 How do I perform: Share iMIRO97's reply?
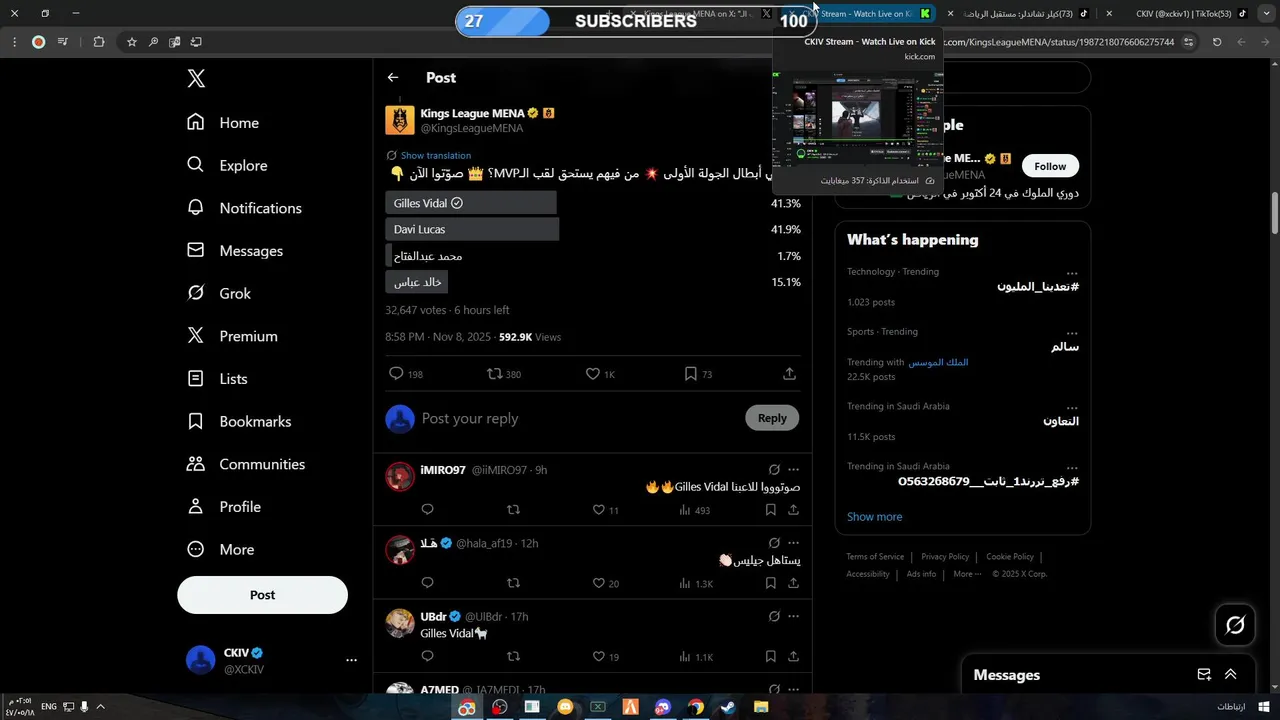click(x=793, y=510)
